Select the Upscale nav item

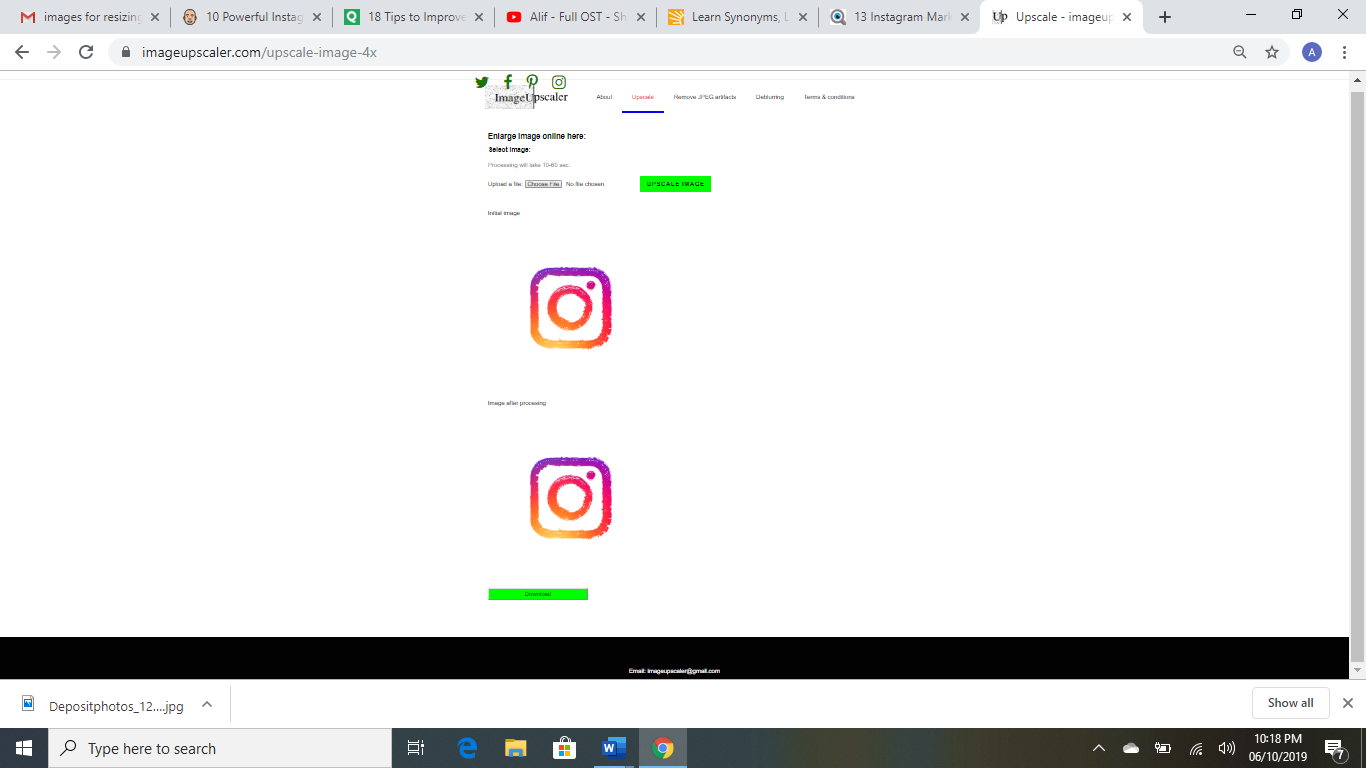[x=643, y=97]
